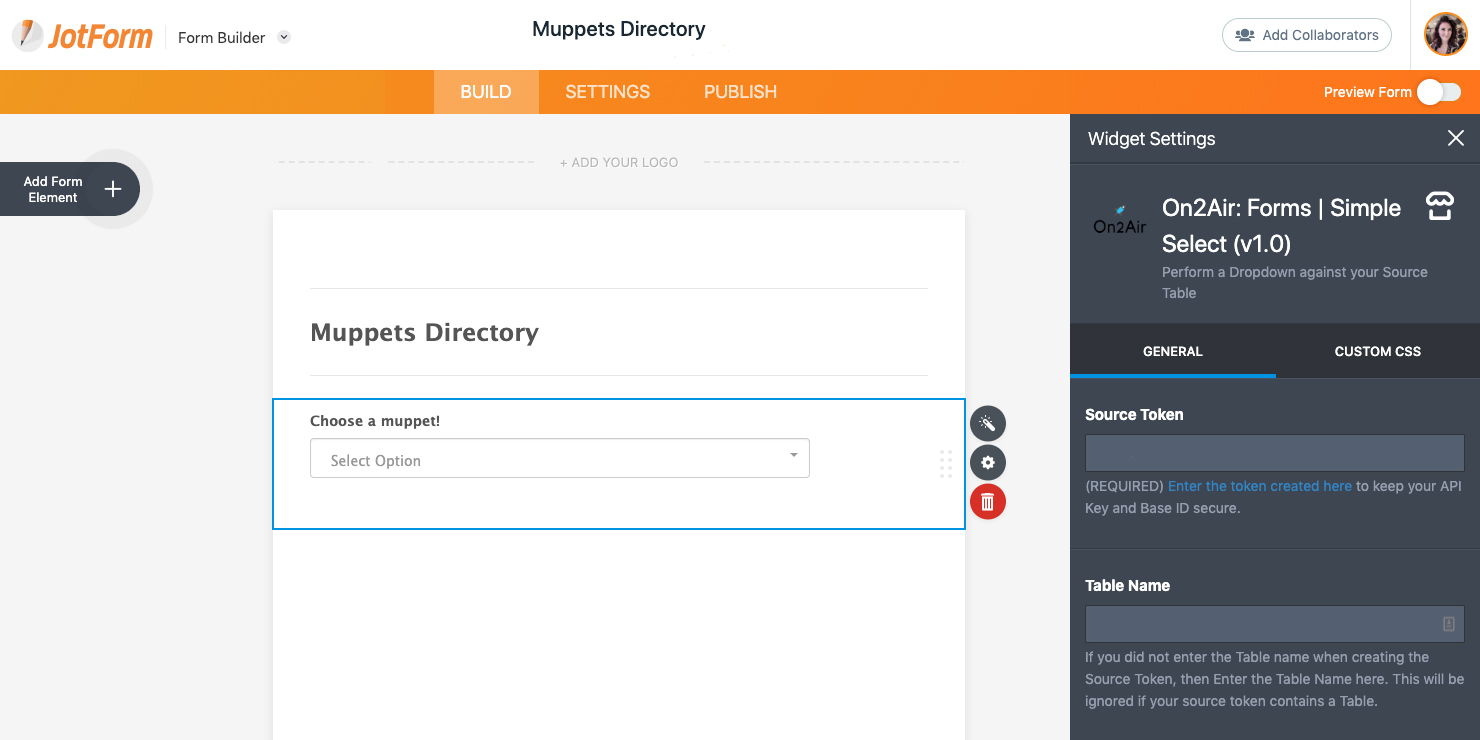
Task: Toggle the Preview Form switch
Action: (1439, 92)
